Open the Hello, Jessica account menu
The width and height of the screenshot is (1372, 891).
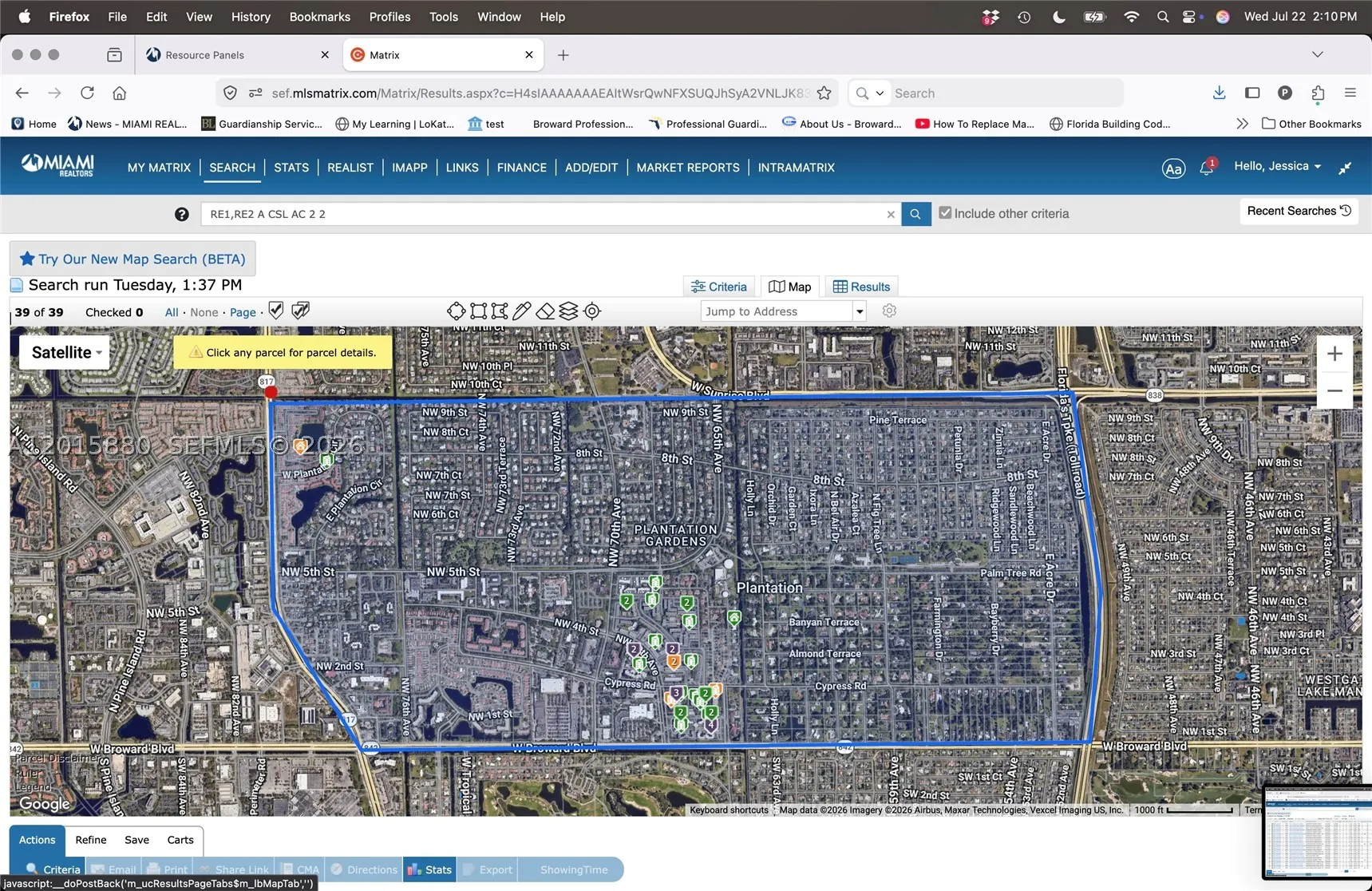1277,166
